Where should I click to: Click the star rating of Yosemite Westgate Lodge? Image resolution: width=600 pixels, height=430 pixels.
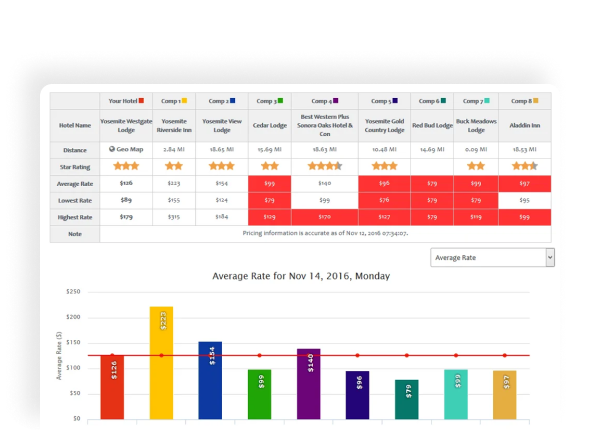(x=126, y=166)
